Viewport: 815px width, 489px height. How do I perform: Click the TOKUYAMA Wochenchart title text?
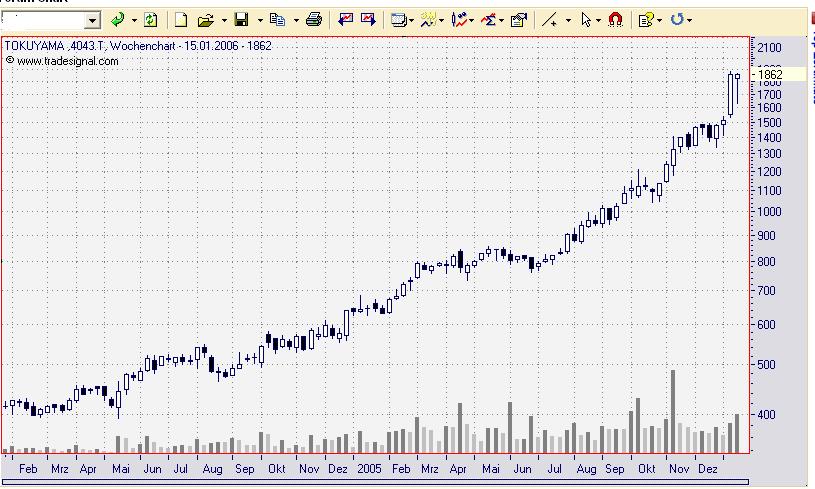(138, 46)
